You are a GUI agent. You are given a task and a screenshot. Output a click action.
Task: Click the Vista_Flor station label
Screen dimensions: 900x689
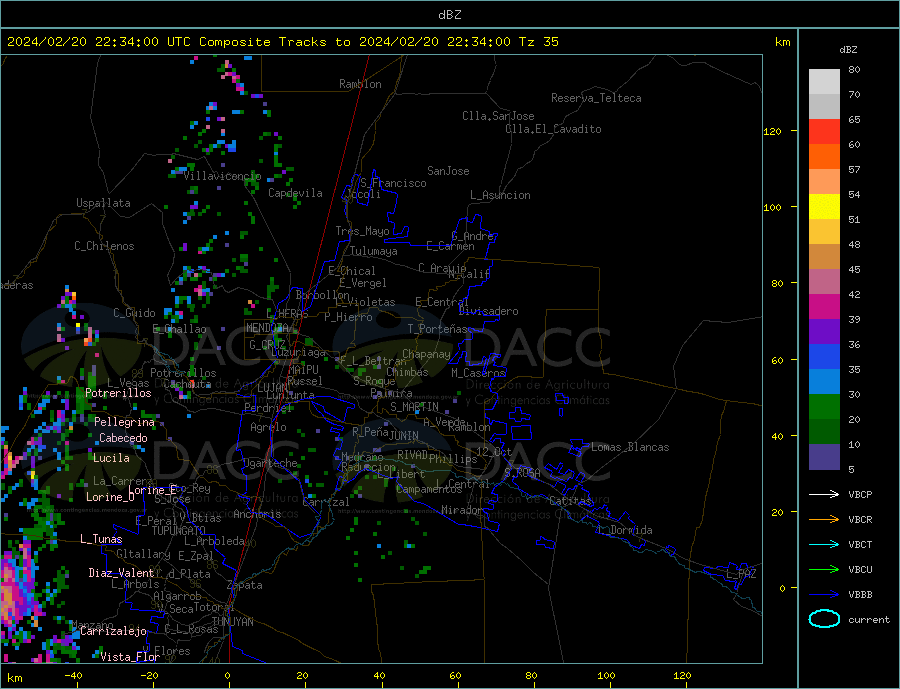[130, 657]
